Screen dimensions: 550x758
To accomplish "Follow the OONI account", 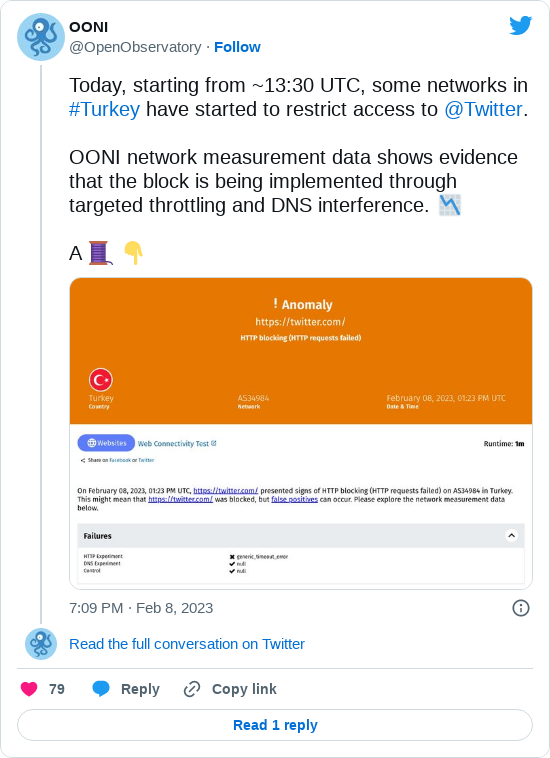I will point(237,47).
